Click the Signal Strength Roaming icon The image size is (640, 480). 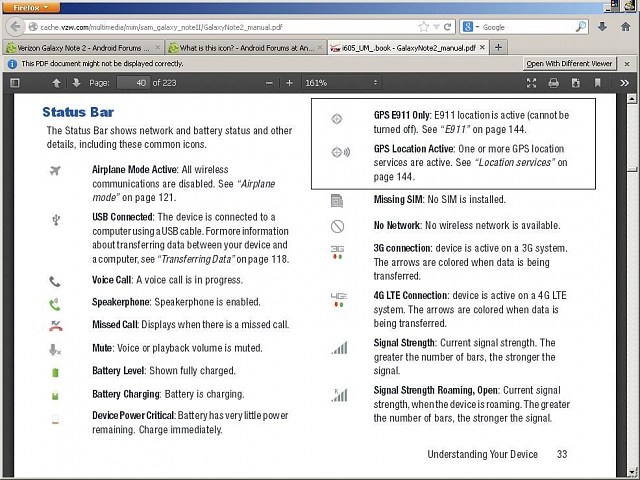click(x=340, y=395)
